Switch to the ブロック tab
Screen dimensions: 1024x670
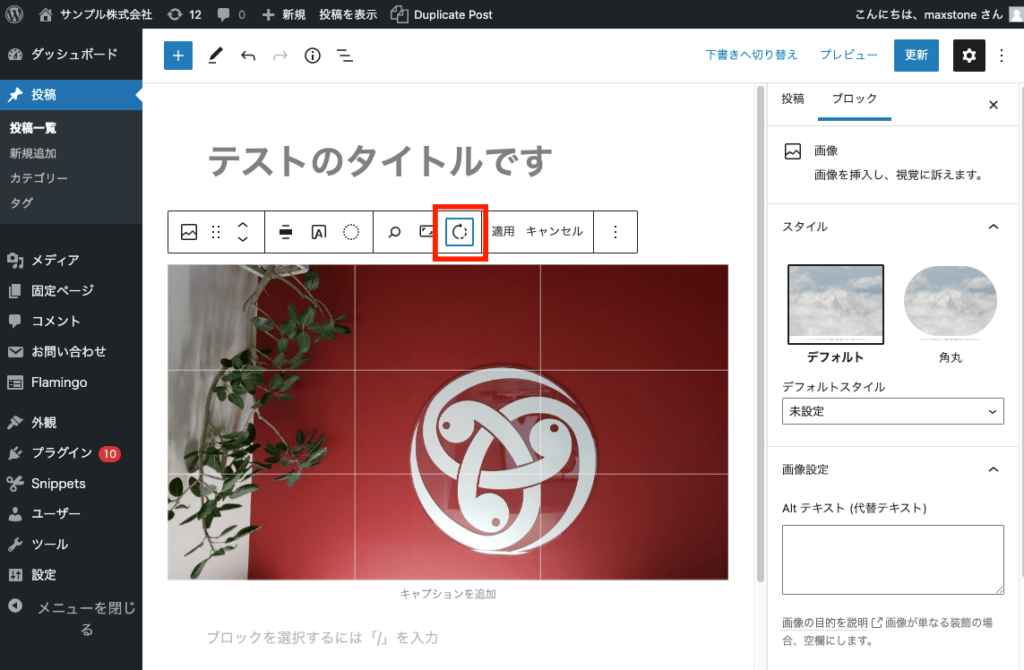854,100
